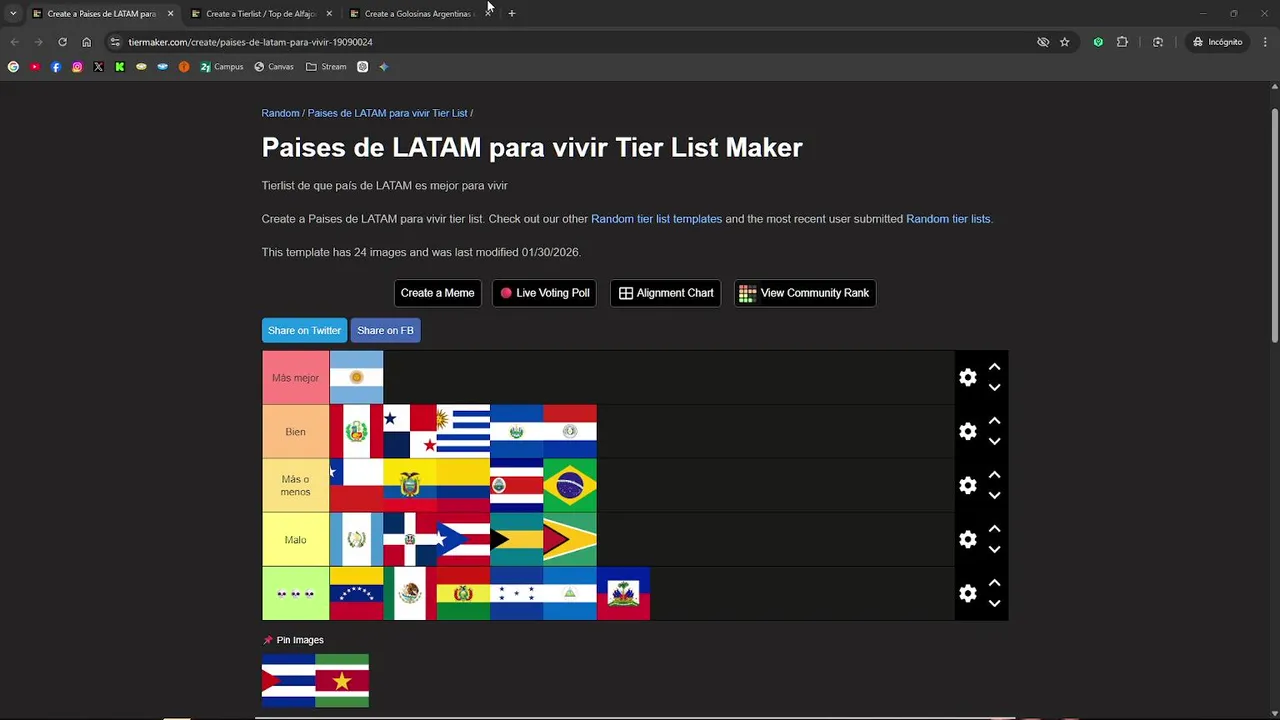Viewport: 1280px width, 720px height.
Task: Click the Create a Meme button
Action: pos(437,293)
